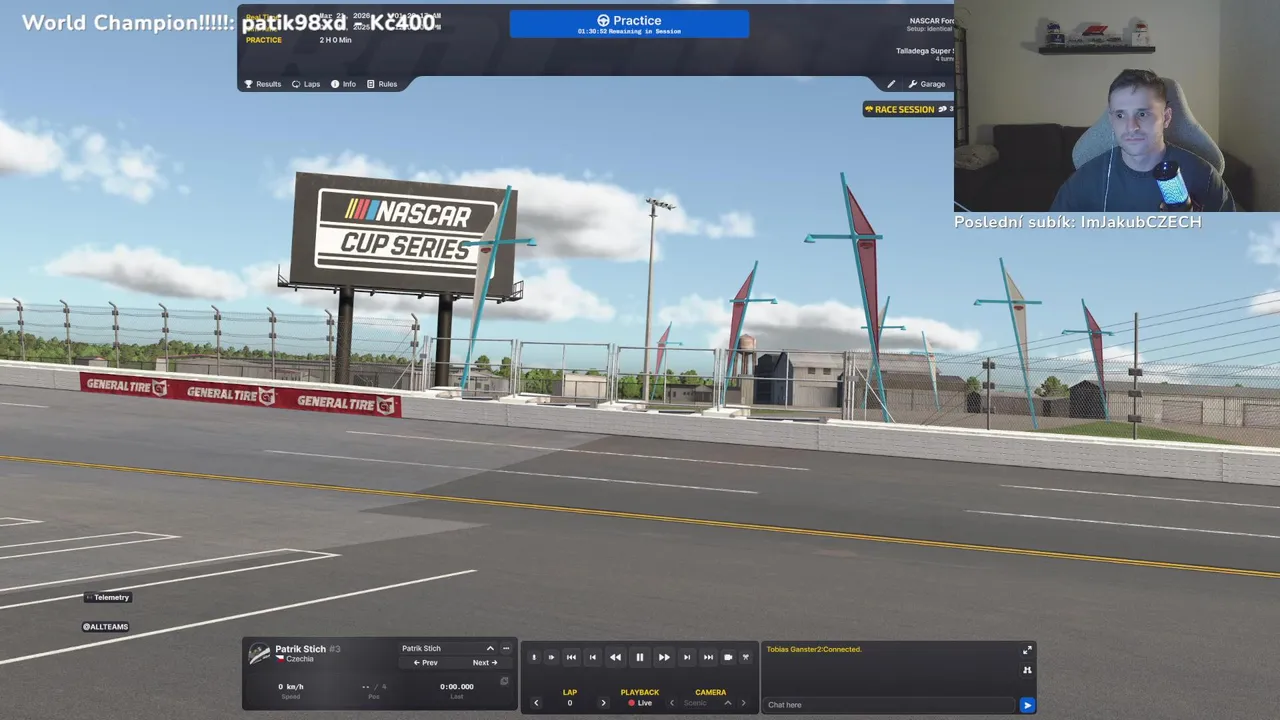Focus the Chat here input field

pyautogui.click(x=889, y=705)
